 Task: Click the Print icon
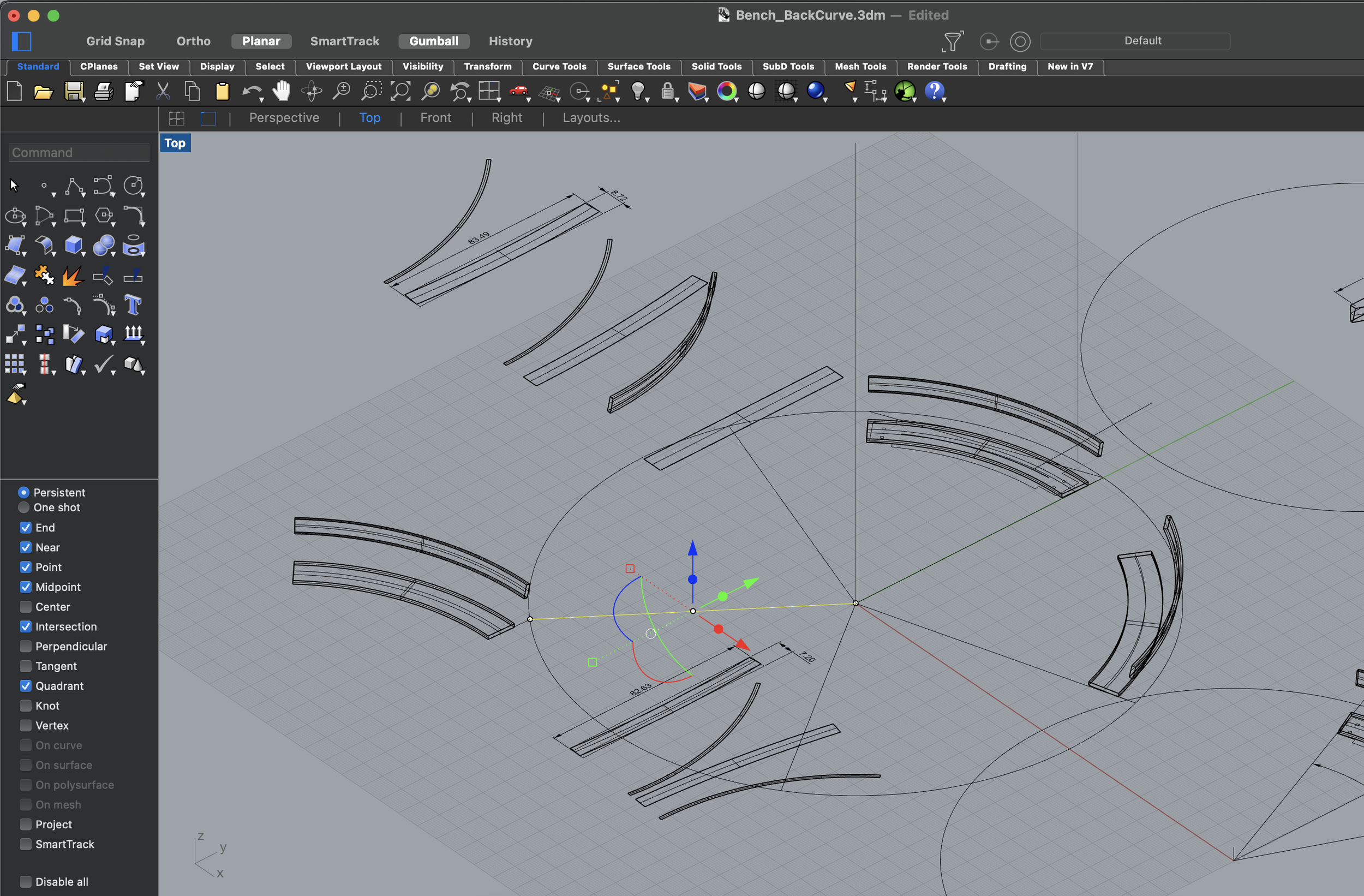tap(103, 91)
